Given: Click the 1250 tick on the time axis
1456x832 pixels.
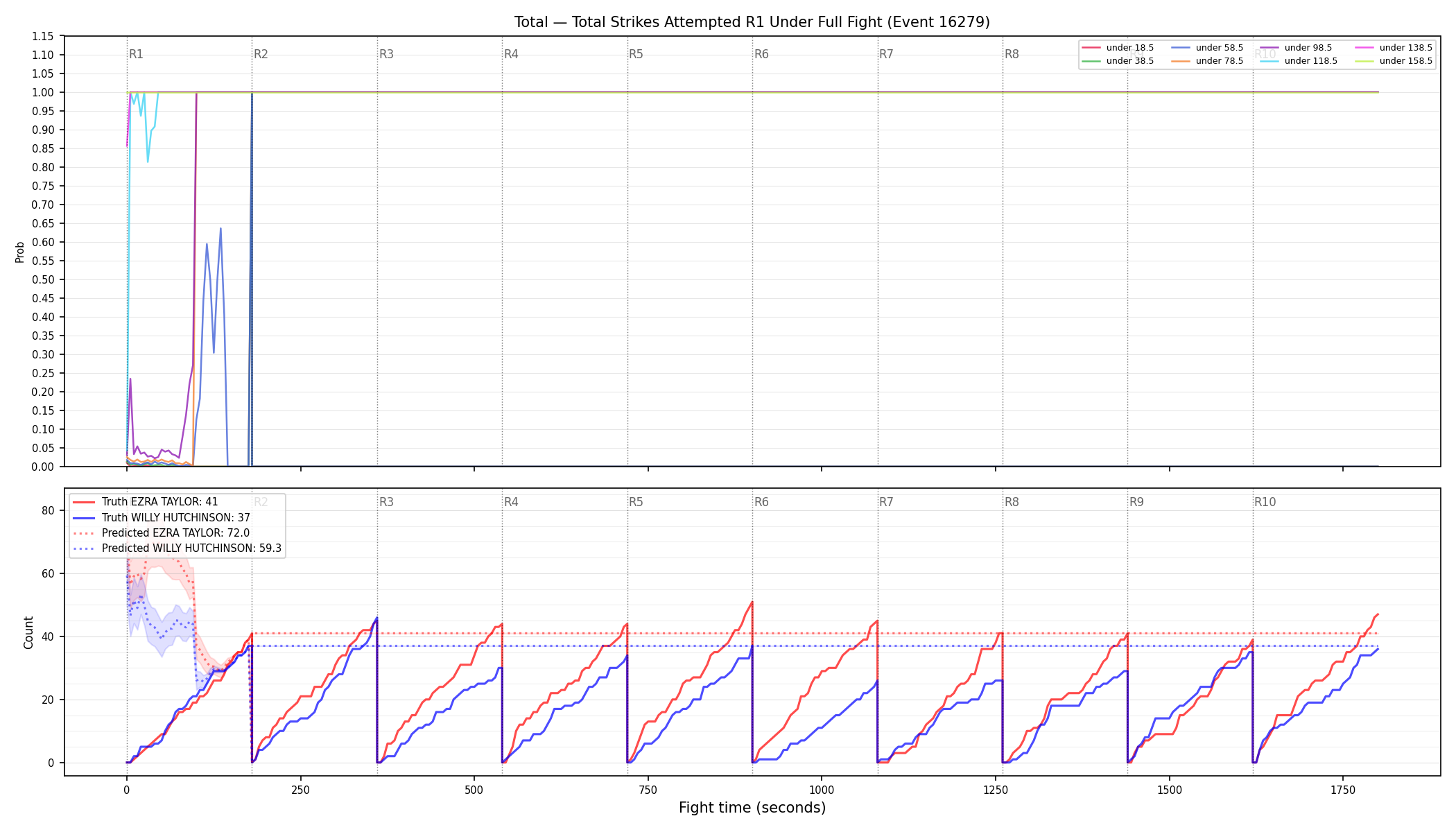Looking at the screenshot, I should click(x=996, y=790).
